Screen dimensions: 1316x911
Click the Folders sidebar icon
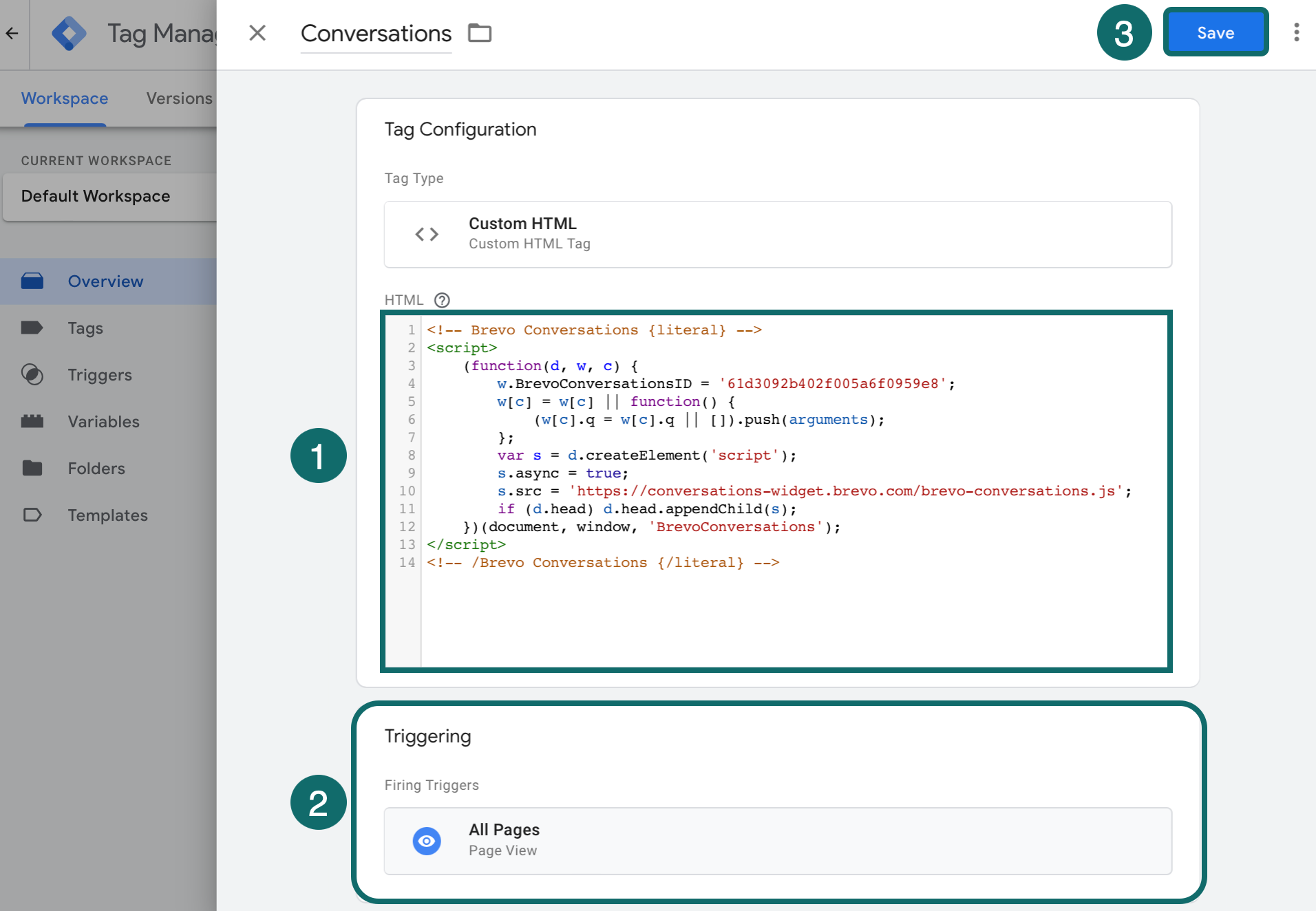pos(32,468)
